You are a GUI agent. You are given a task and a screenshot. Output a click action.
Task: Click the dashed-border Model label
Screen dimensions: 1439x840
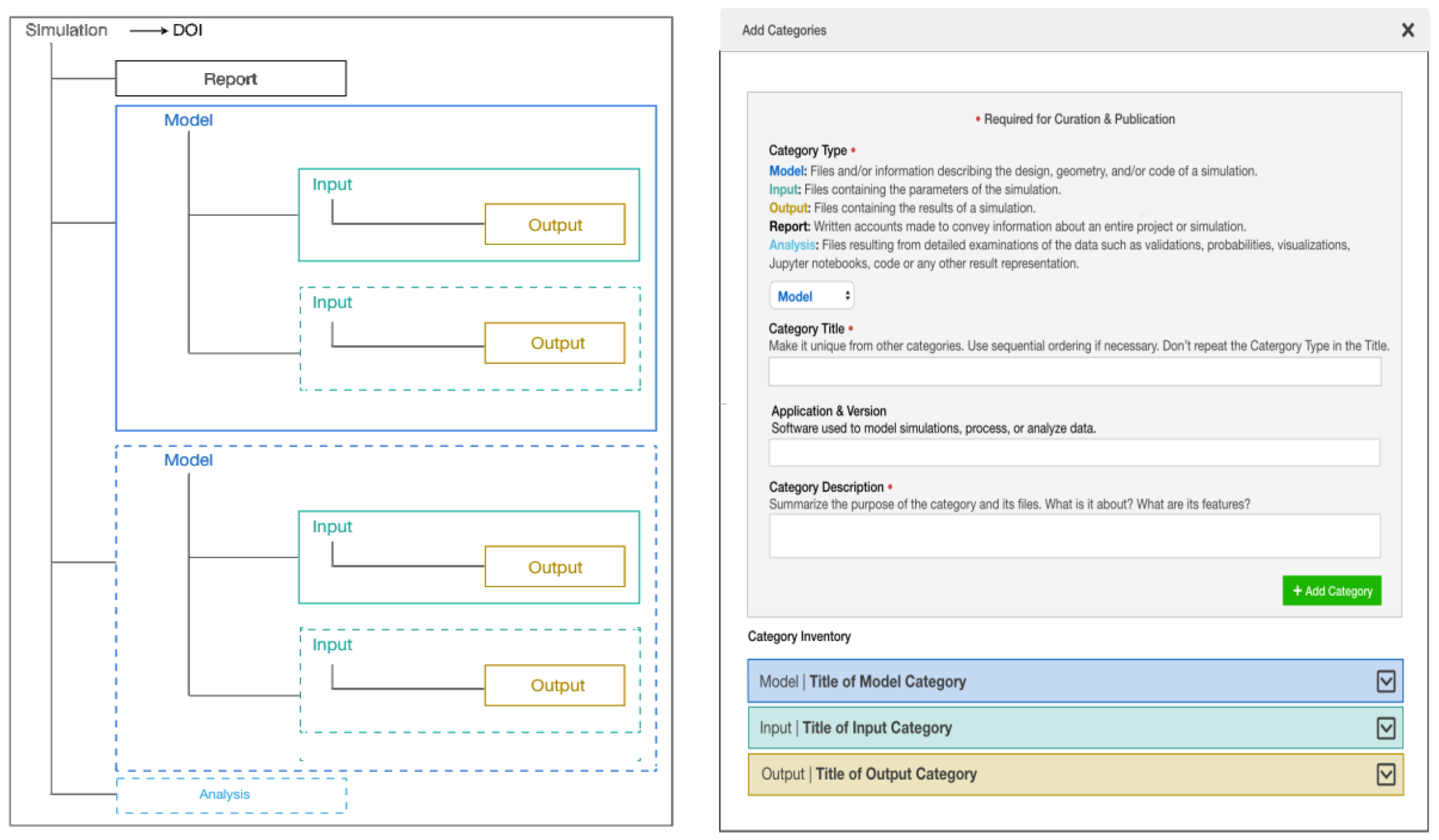188,460
